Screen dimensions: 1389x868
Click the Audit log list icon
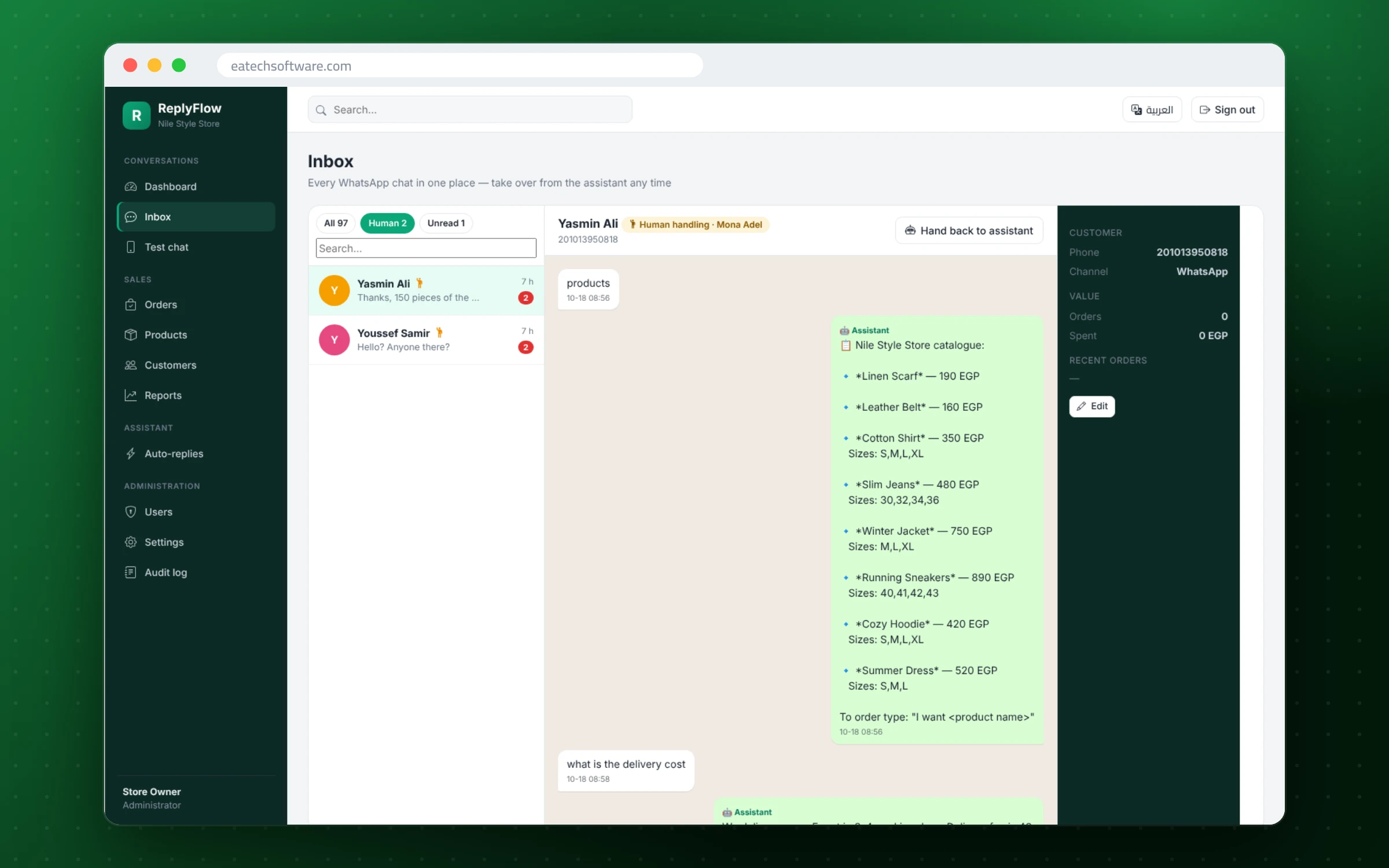pos(131,572)
